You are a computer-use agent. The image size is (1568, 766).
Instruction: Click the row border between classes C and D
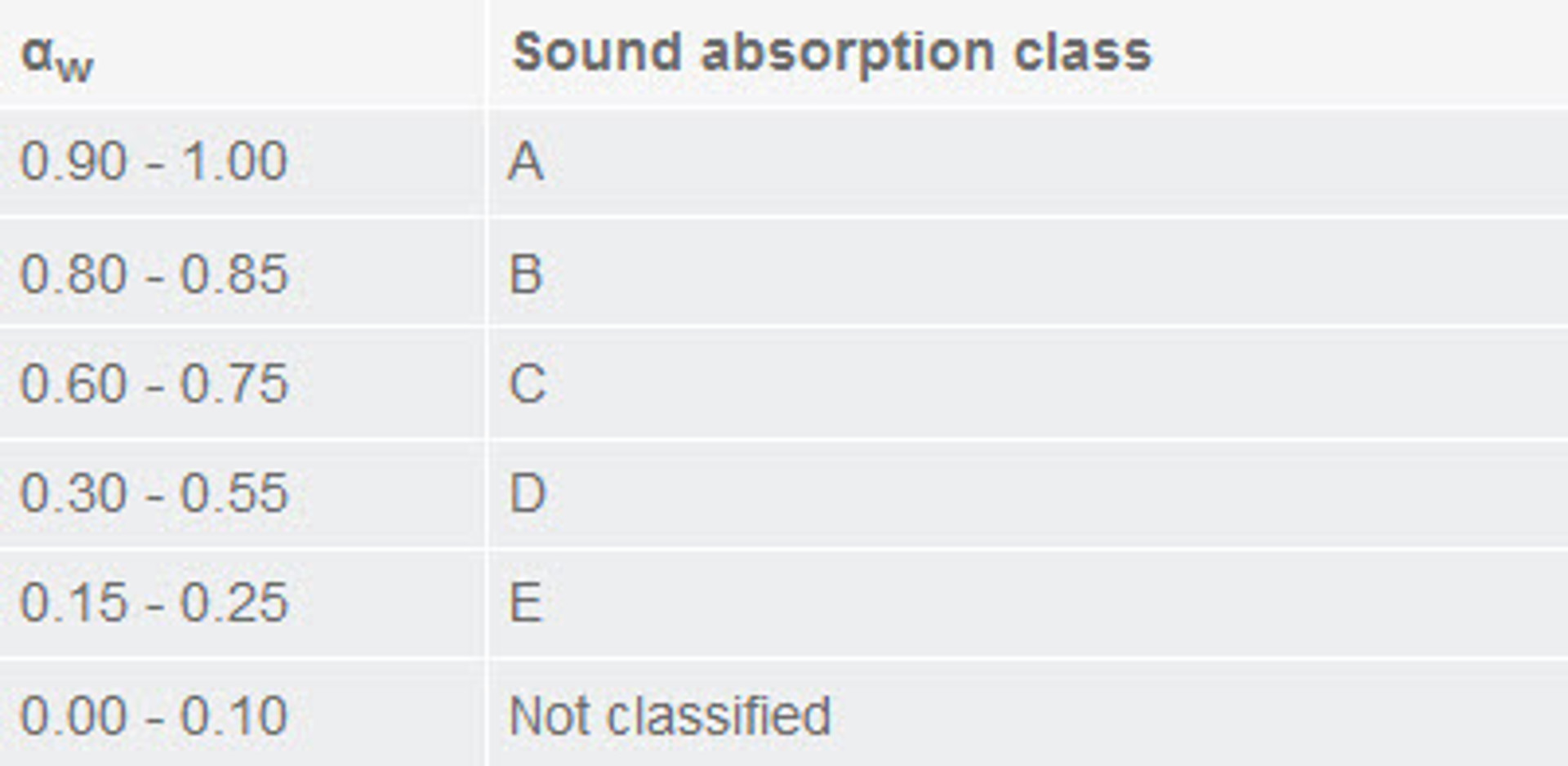[x=784, y=439]
